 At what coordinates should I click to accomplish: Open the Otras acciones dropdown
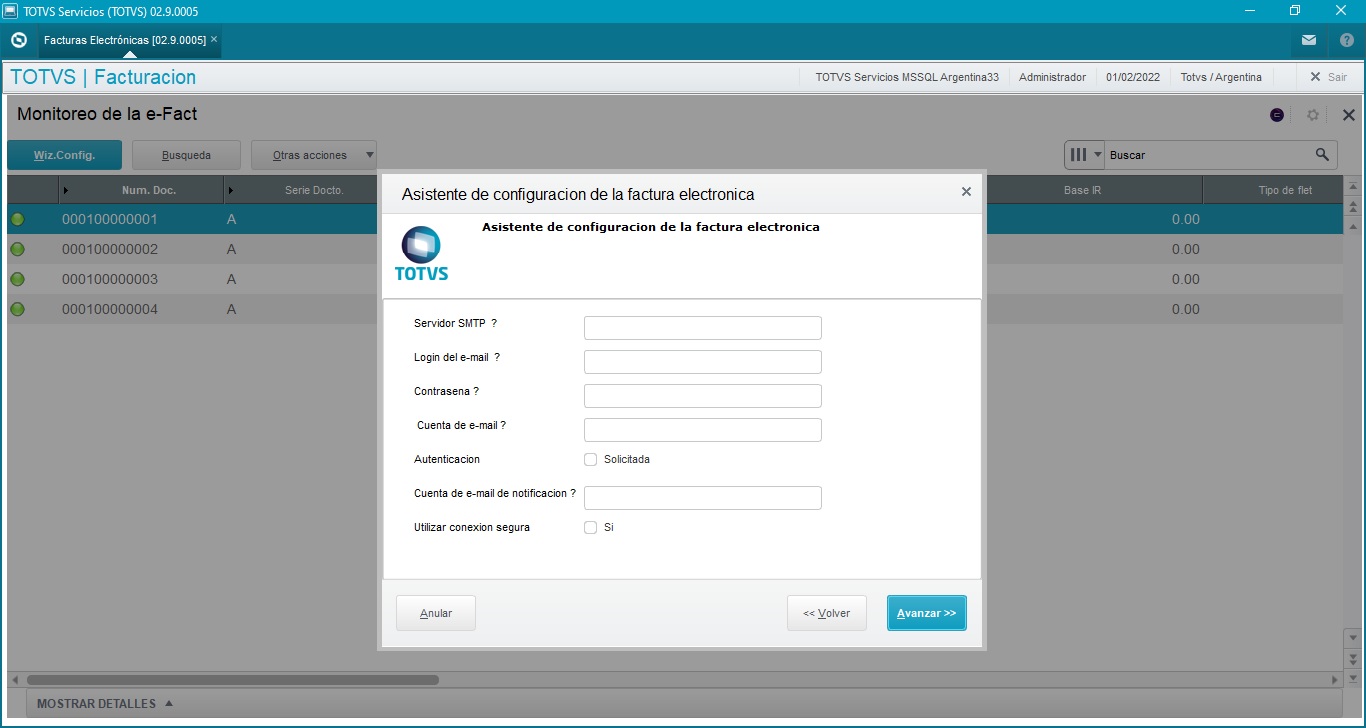click(x=314, y=155)
